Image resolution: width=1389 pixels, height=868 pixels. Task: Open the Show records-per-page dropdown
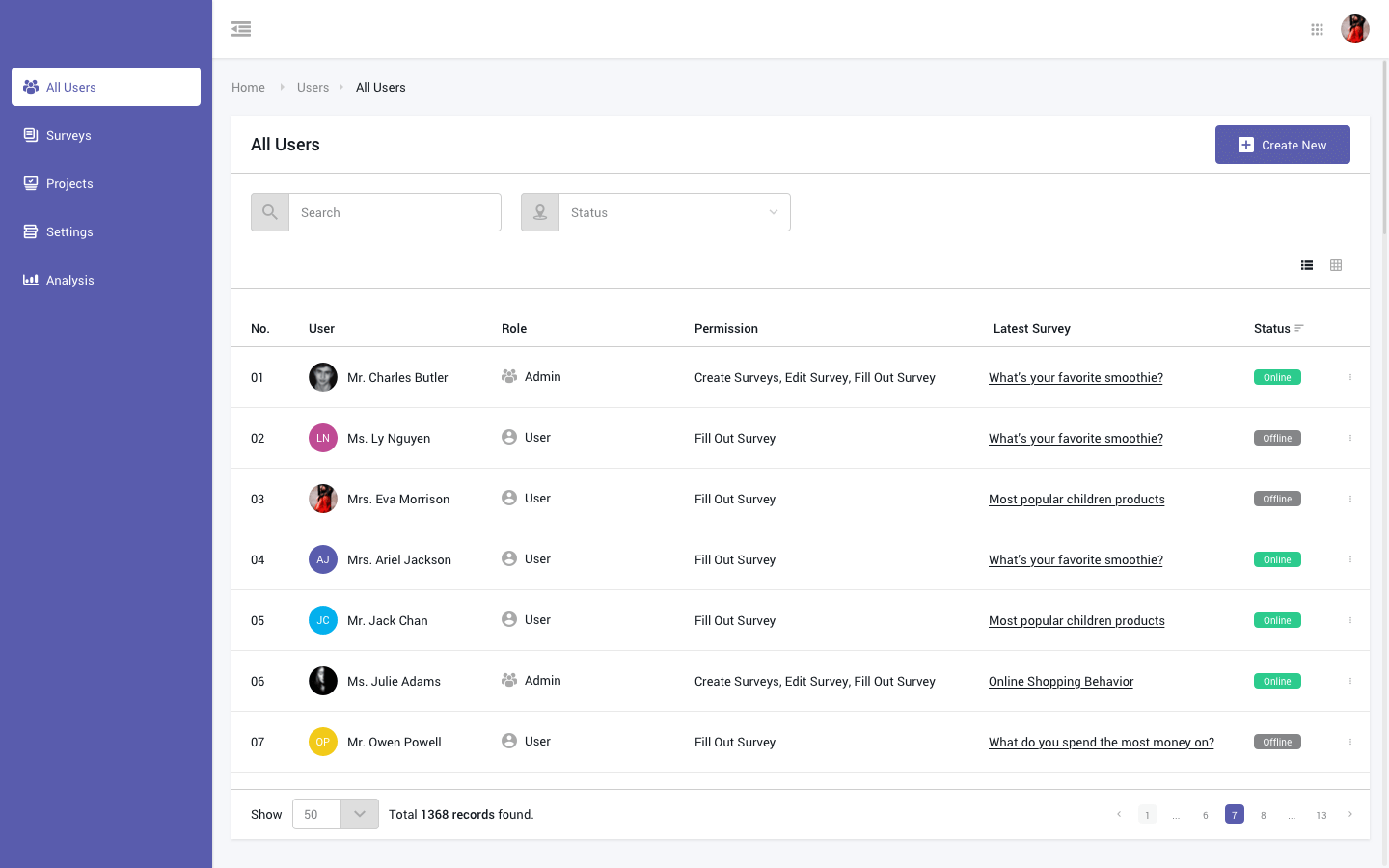[359, 814]
